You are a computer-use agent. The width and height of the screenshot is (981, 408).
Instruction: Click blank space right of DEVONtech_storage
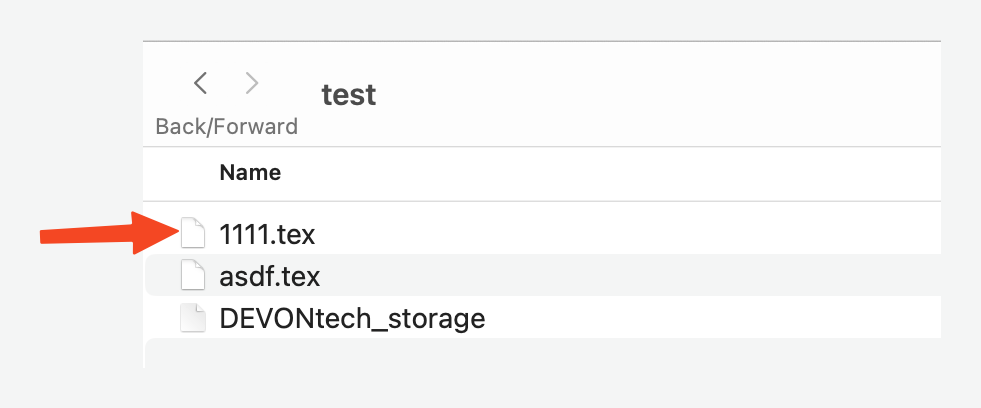coord(700,319)
